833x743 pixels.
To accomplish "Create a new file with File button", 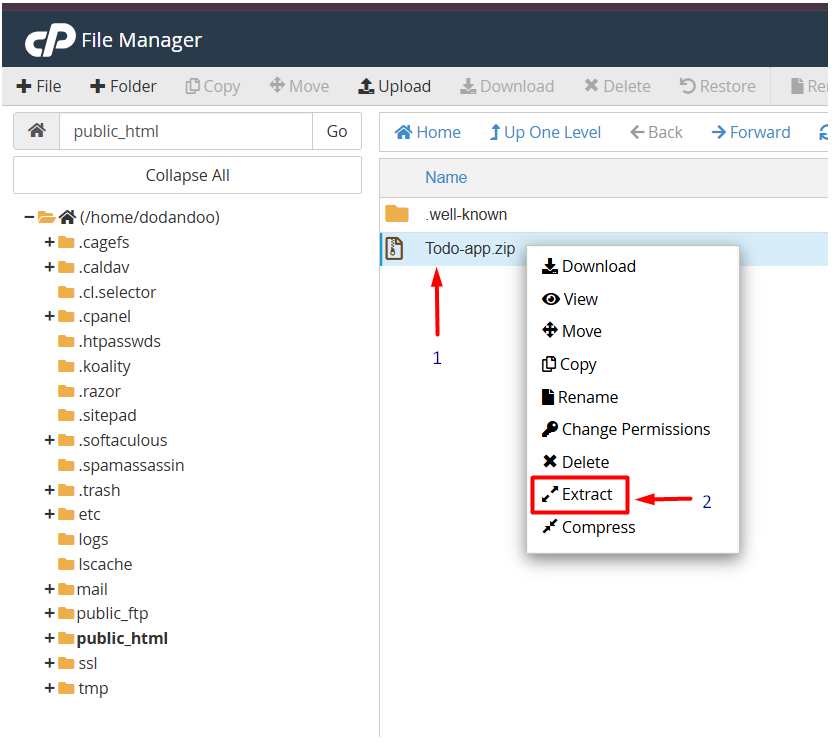I will tap(38, 86).
